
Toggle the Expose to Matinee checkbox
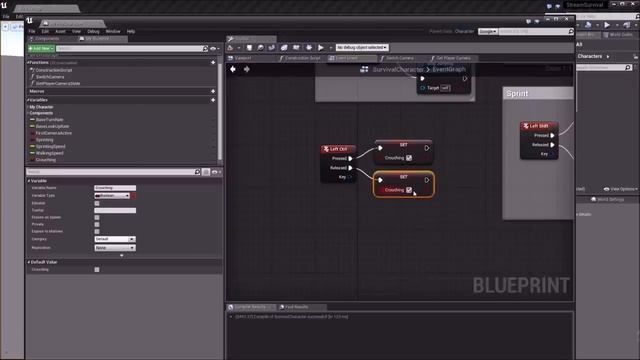coord(97,231)
